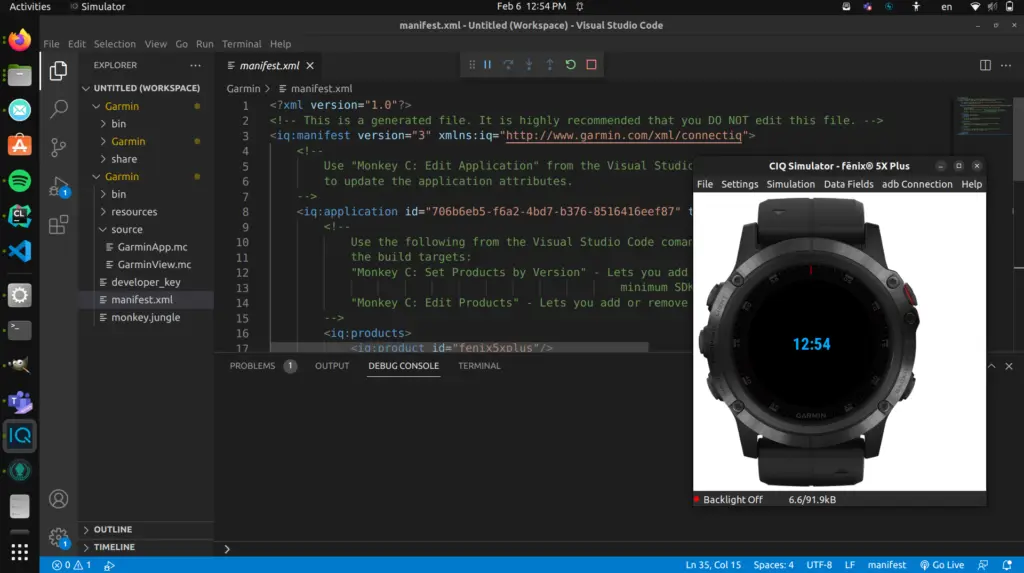Click the debug Step Over button
1024x573 pixels.
508,65
